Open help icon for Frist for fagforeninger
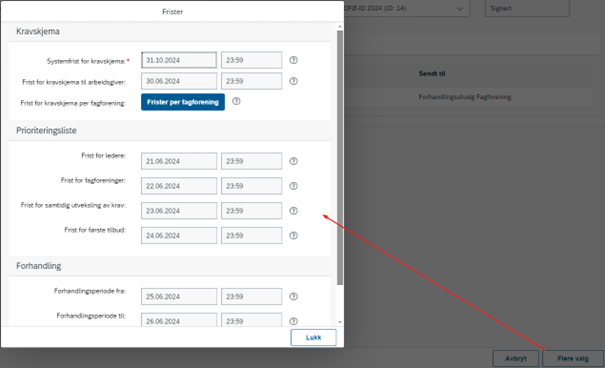Viewport: 605px width, 368px height. coord(294,186)
